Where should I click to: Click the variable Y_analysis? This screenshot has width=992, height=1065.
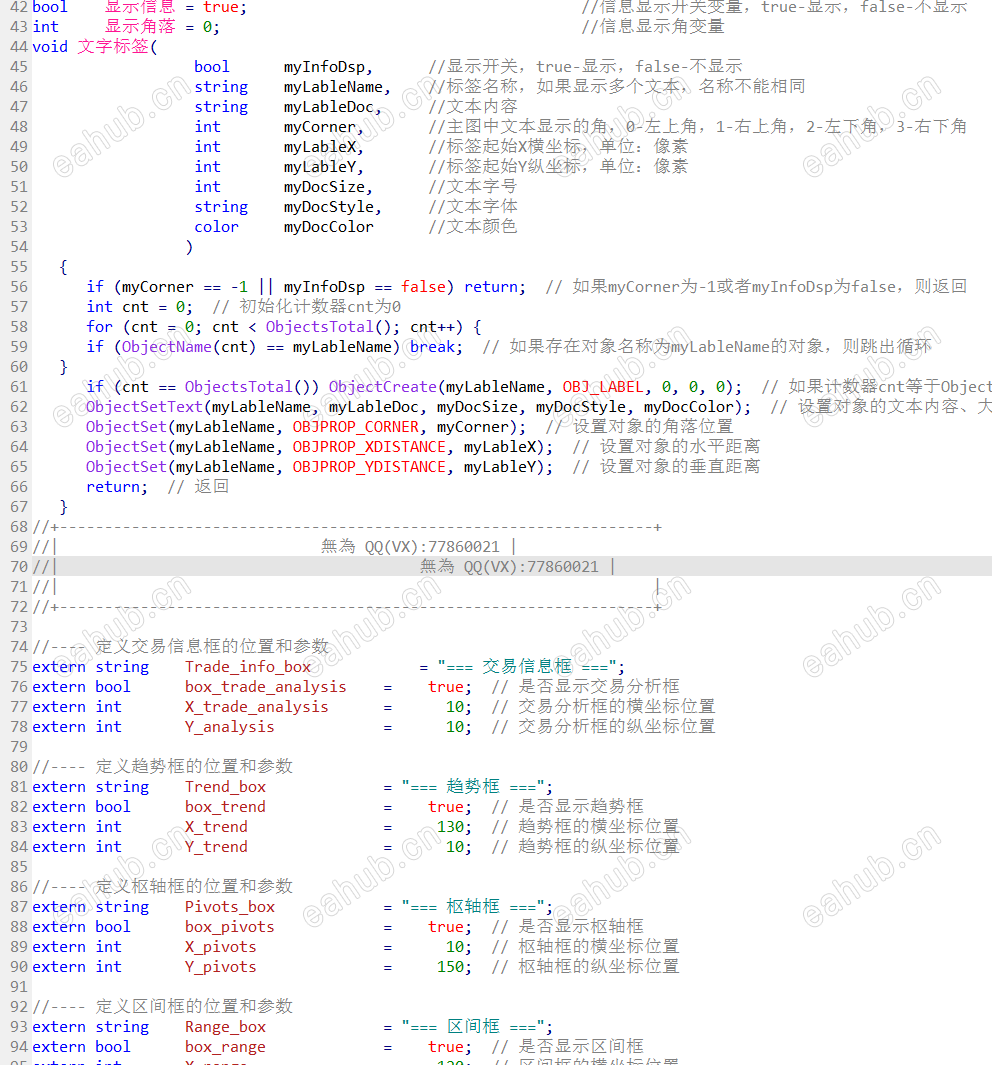pyautogui.click(x=229, y=727)
